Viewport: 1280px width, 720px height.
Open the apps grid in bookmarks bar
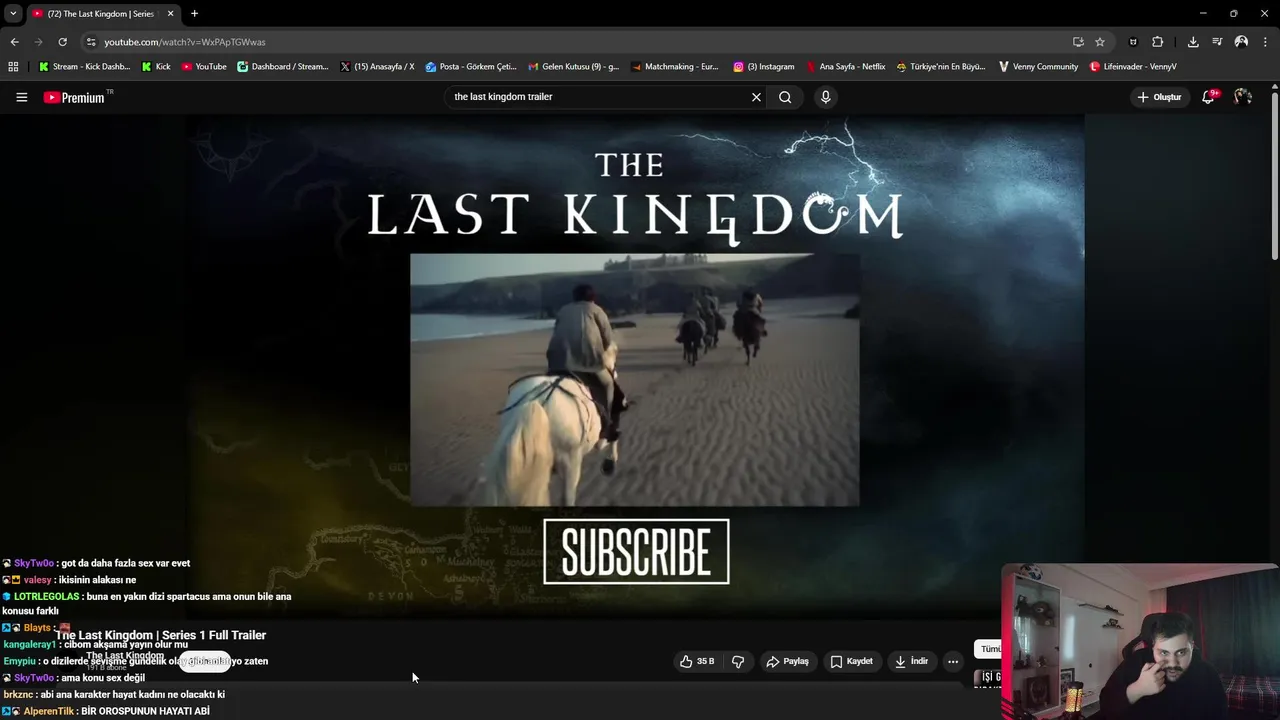13,67
